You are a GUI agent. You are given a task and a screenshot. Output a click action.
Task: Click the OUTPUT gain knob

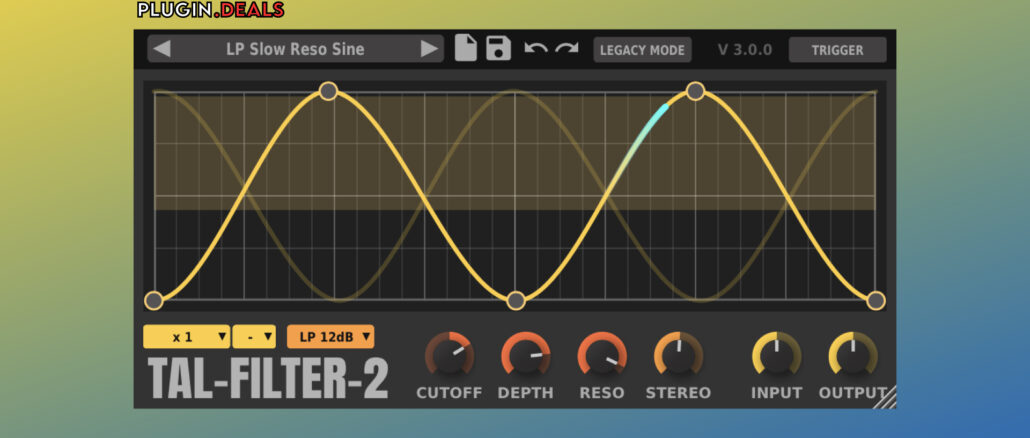click(x=853, y=356)
